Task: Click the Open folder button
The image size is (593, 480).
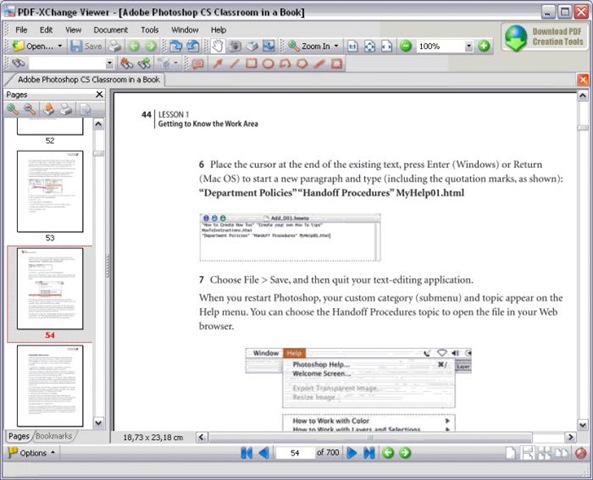Action: [33, 46]
